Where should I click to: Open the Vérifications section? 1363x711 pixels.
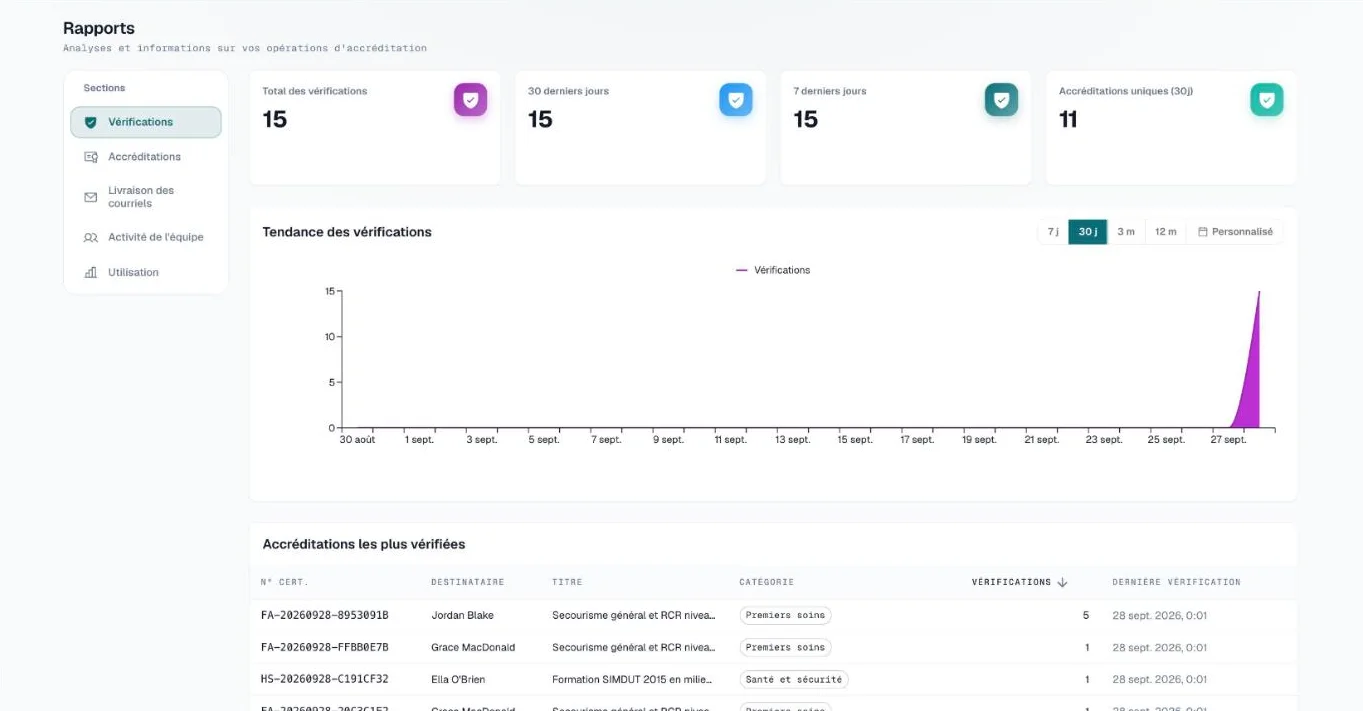[146, 122]
